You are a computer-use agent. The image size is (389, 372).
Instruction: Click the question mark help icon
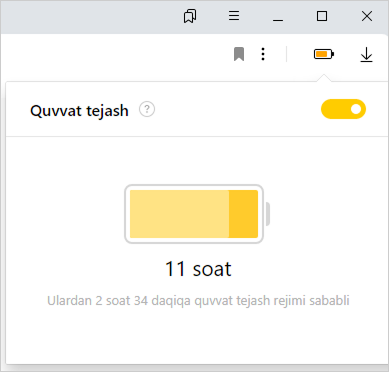tap(147, 109)
